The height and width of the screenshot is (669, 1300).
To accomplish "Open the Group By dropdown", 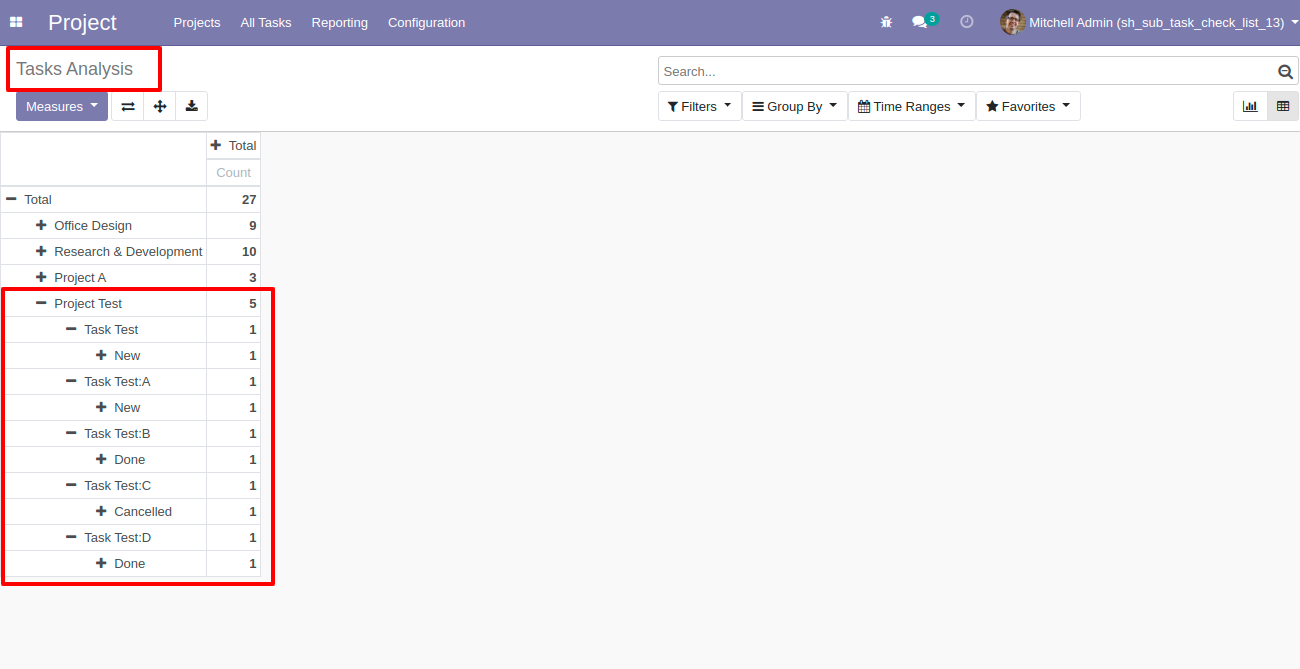I will click(x=795, y=106).
